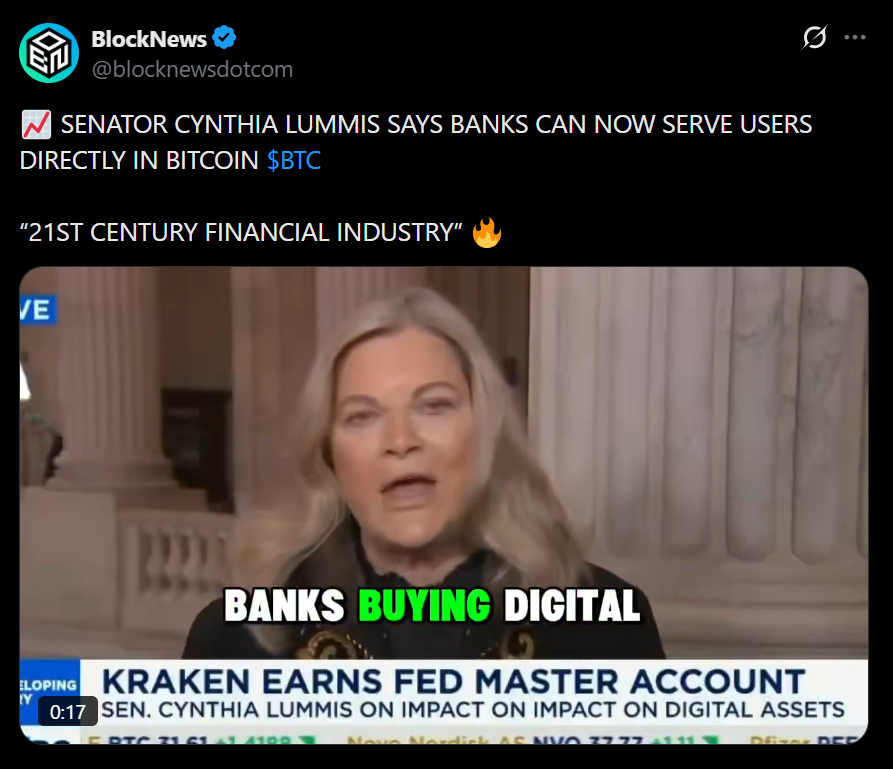Click the BlockNews profile avatar
Viewport: 893px width, 769px height.
(49, 53)
